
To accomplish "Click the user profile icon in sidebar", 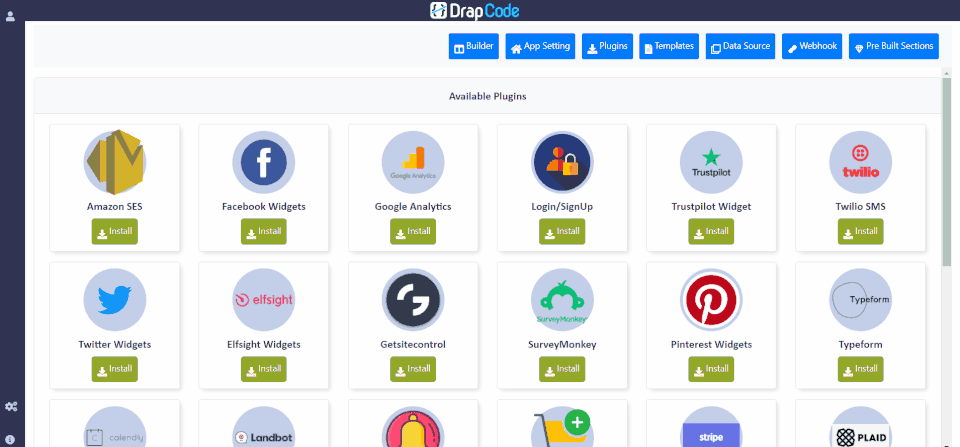I will pos(10,17).
